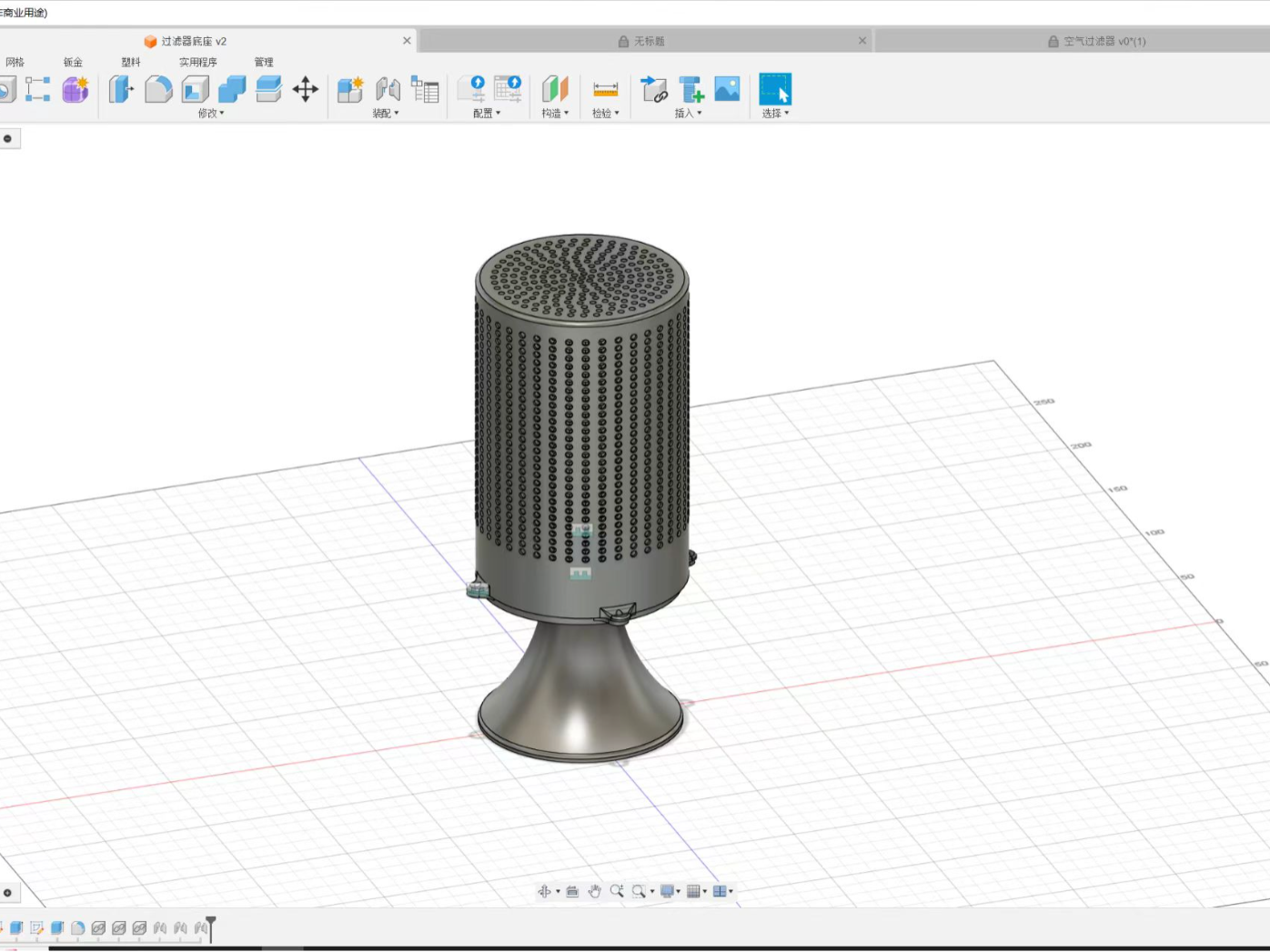Screen dimensions: 1270x952
Task: Activate the Shell tool
Action: [196, 89]
